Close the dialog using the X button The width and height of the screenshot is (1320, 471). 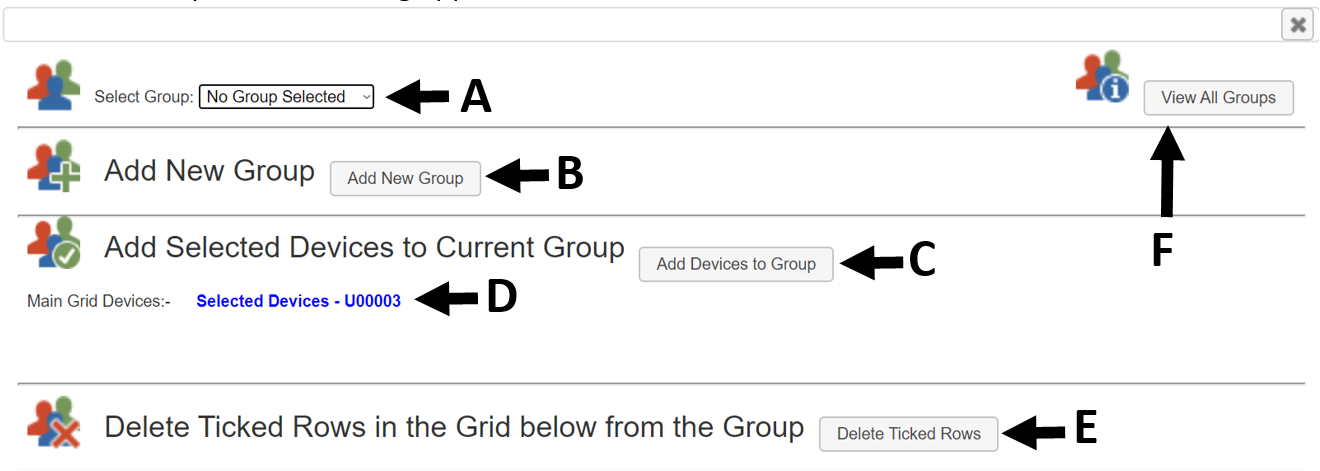click(1297, 25)
